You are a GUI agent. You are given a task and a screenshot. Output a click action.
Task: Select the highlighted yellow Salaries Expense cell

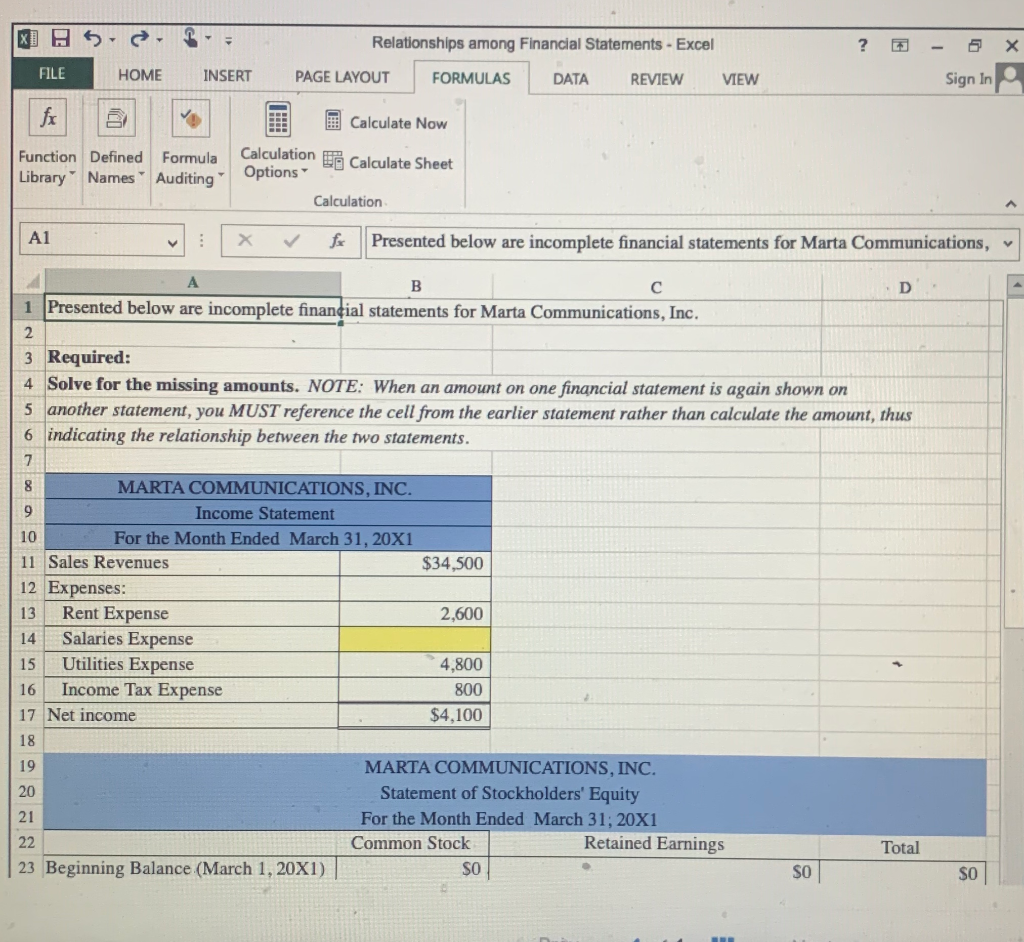click(x=414, y=638)
